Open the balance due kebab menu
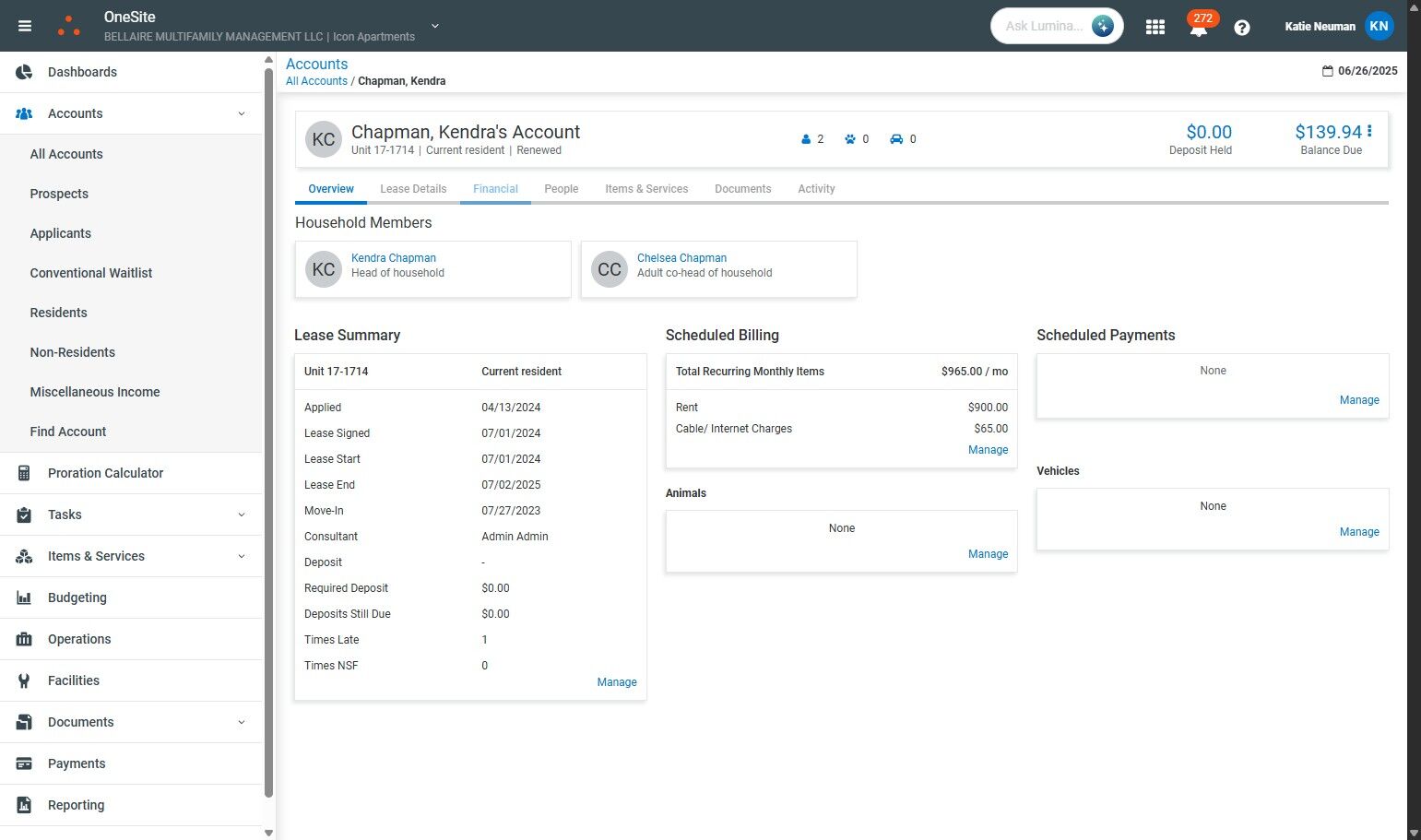 1369,131
